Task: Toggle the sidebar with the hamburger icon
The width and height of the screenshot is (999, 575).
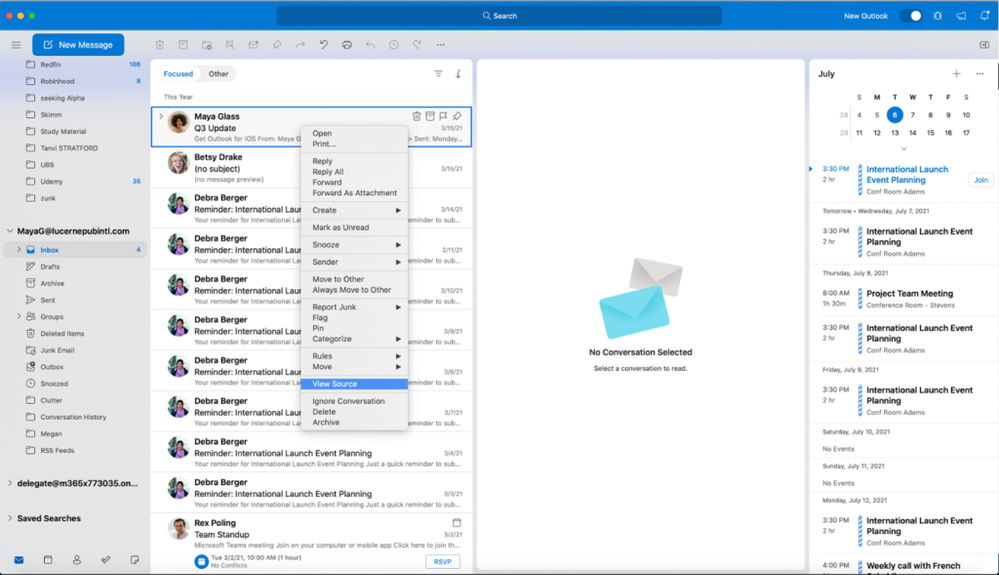Action: click(16, 45)
